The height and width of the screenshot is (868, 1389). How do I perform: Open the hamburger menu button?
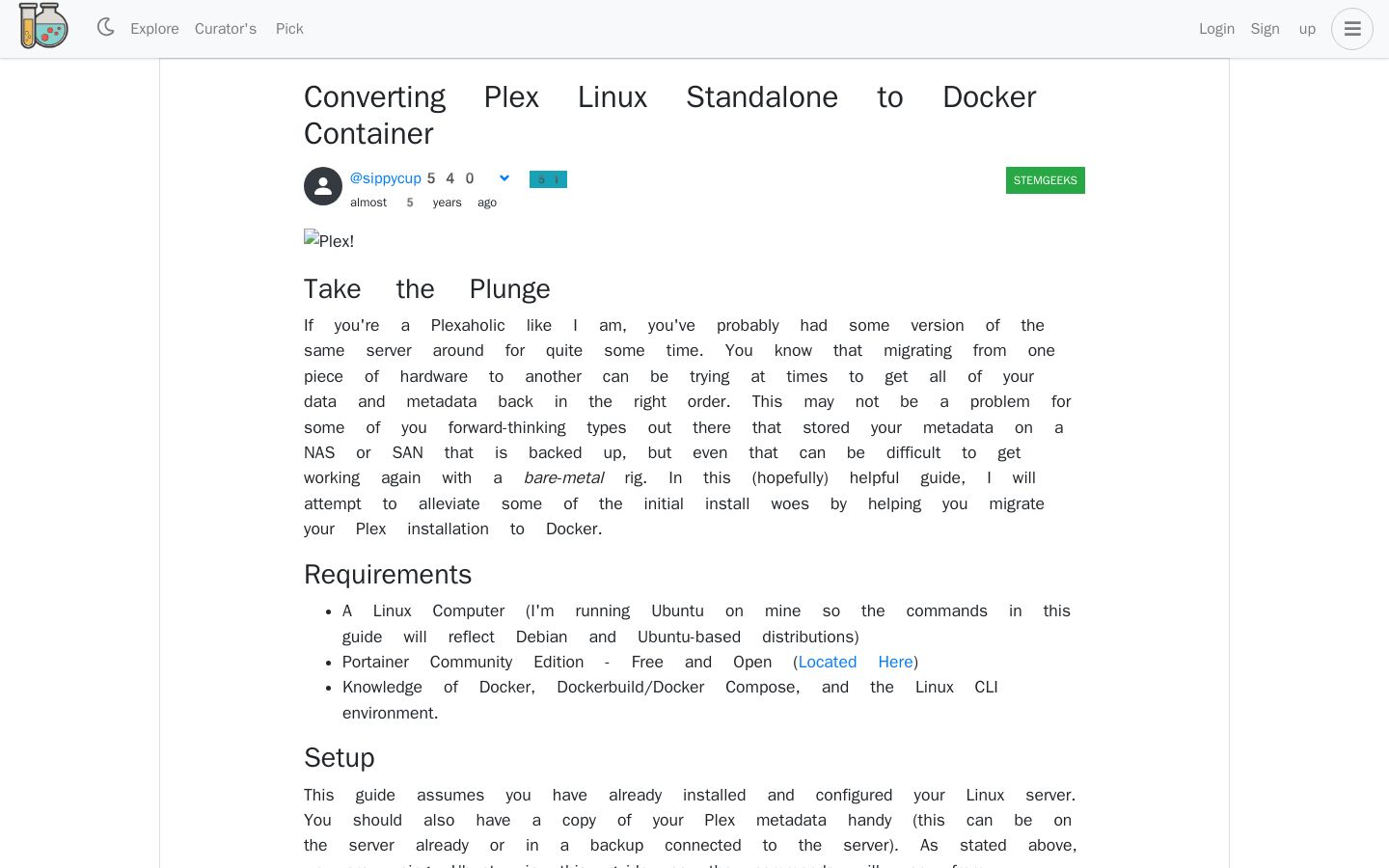(x=1352, y=29)
